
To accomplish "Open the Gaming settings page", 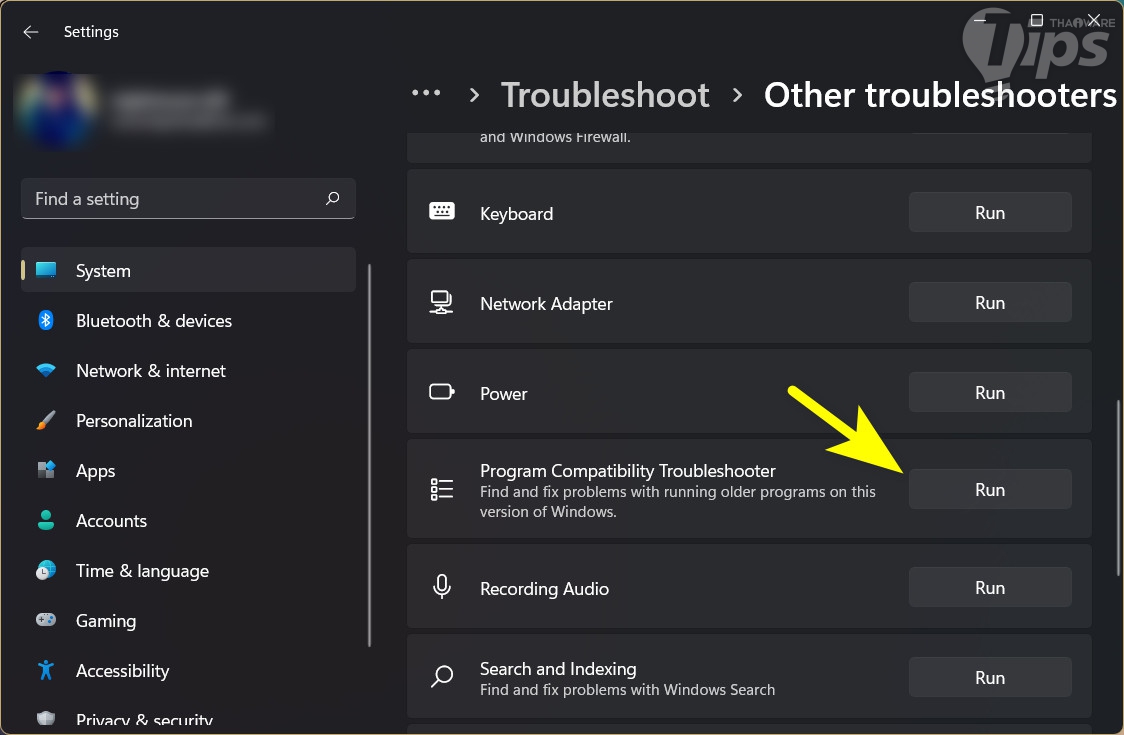I will [x=105, y=621].
